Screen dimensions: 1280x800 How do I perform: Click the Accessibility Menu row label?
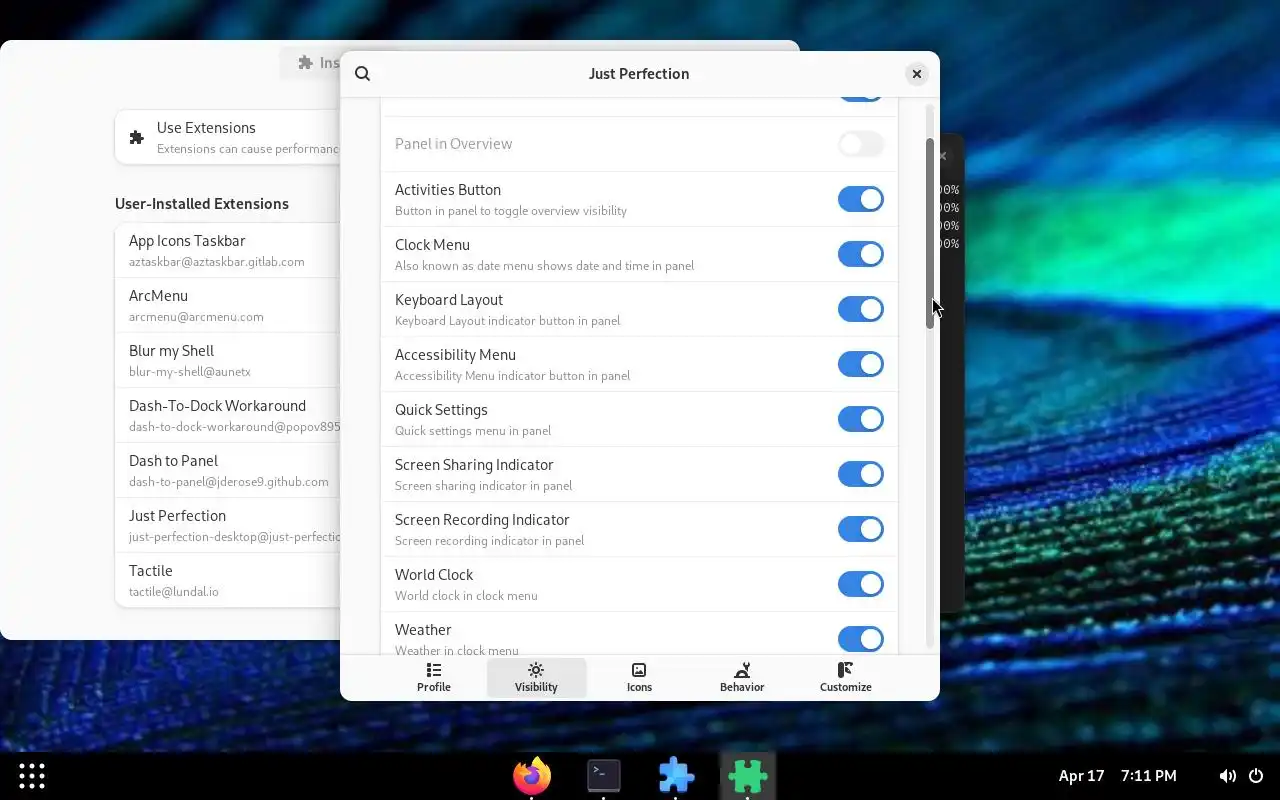(x=455, y=355)
